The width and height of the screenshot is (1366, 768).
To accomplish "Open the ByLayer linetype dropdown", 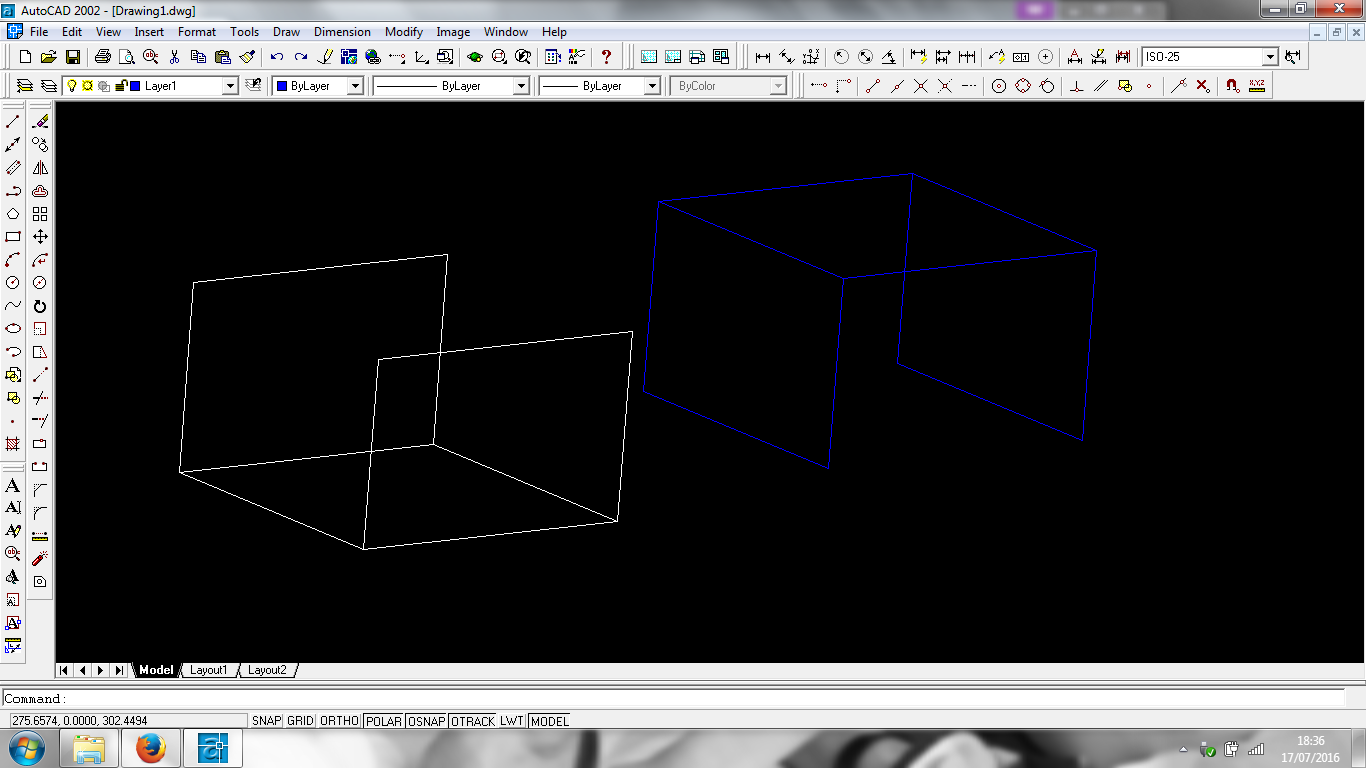I will click(x=520, y=86).
